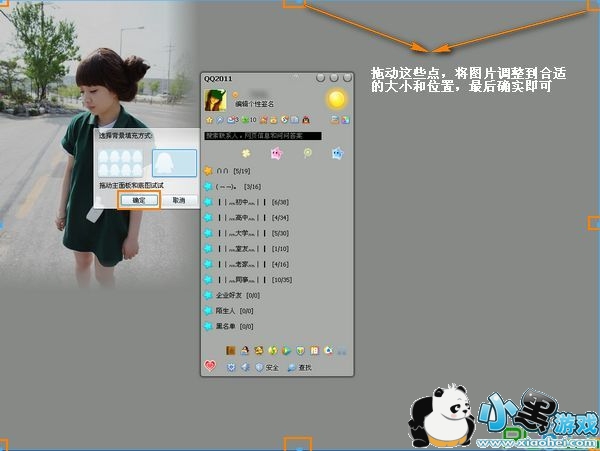The width and height of the screenshot is (600, 451).
Task: Click the sun weather icon
Action: [x=337, y=99]
